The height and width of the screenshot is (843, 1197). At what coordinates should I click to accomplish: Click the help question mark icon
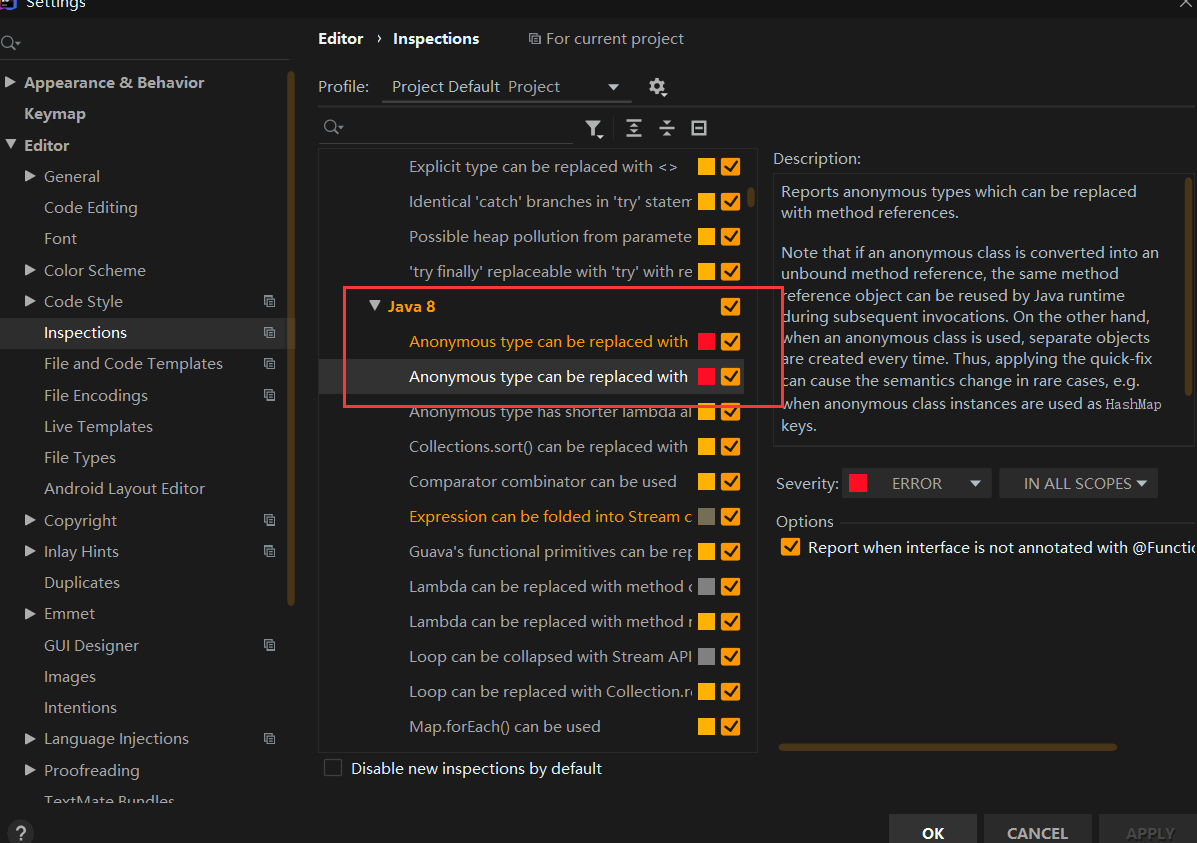click(20, 832)
